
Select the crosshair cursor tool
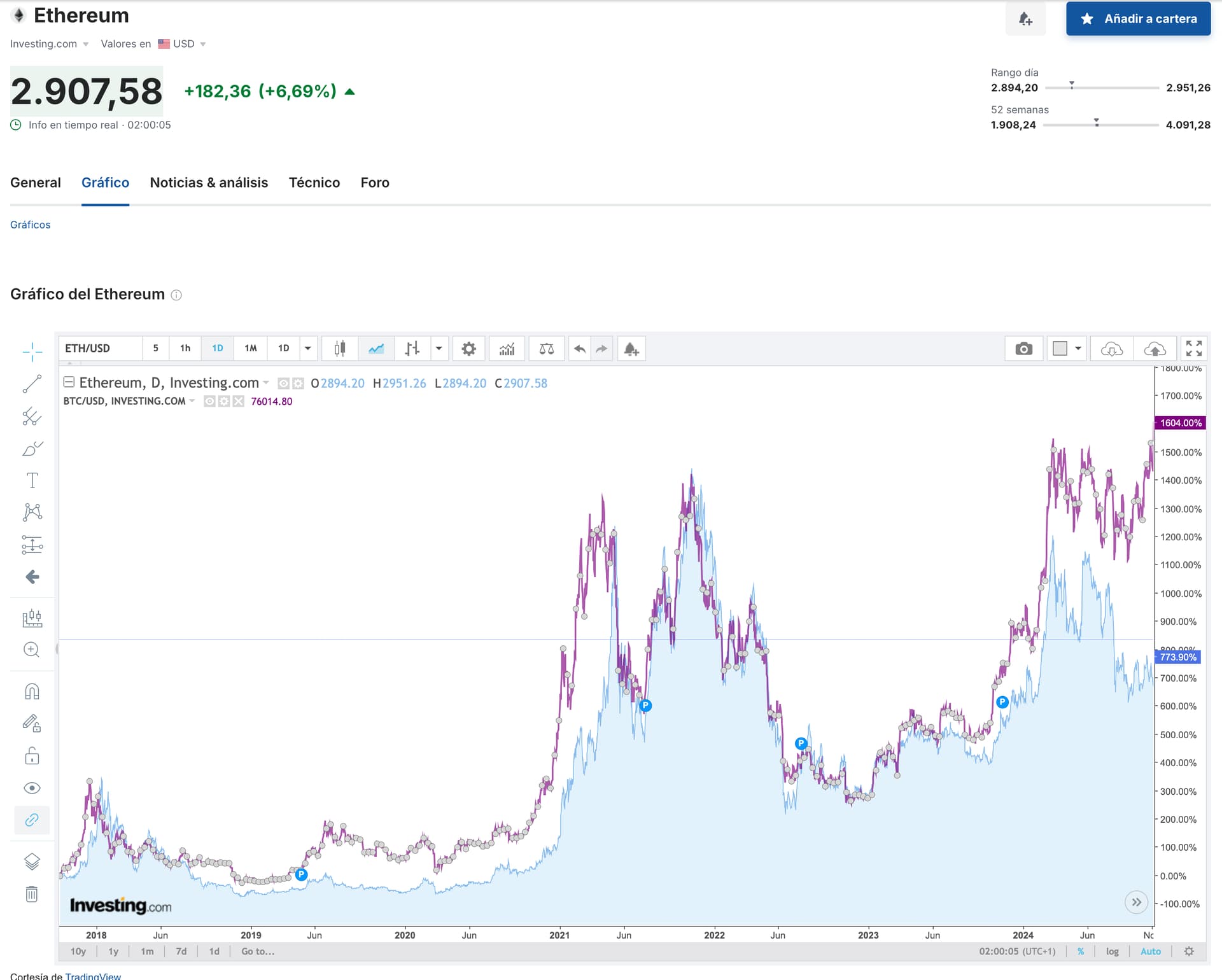[x=32, y=351]
